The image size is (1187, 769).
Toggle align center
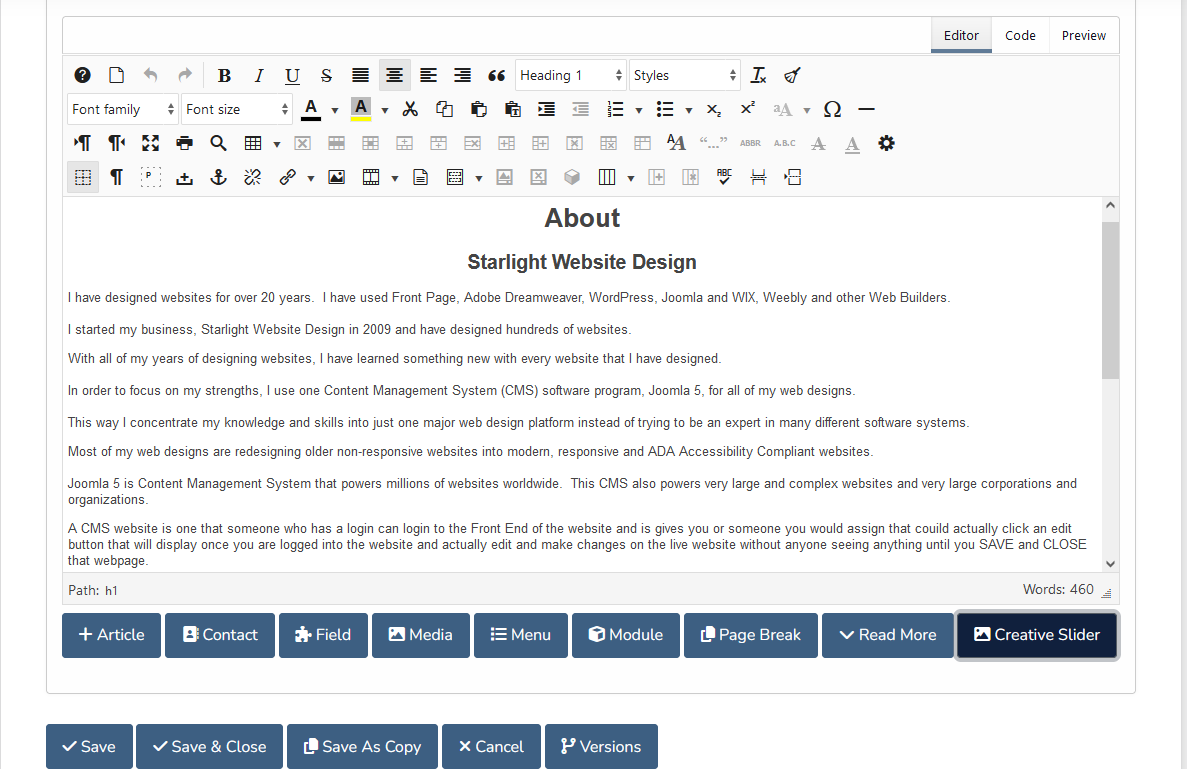(x=394, y=75)
